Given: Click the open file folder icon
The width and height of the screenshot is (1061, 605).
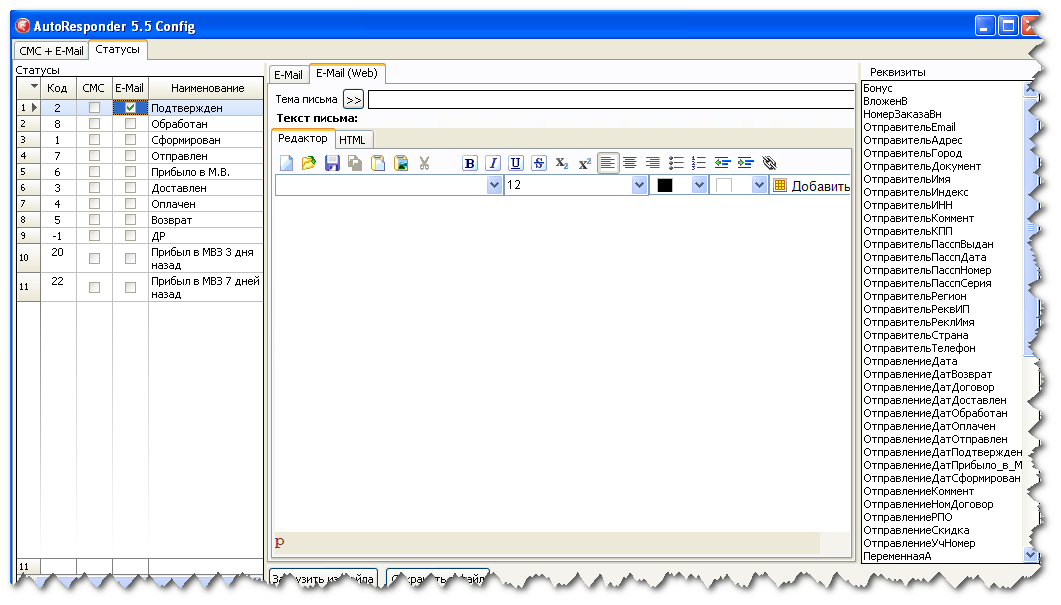Looking at the screenshot, I should pyautogui.click(x=309, y=163).
